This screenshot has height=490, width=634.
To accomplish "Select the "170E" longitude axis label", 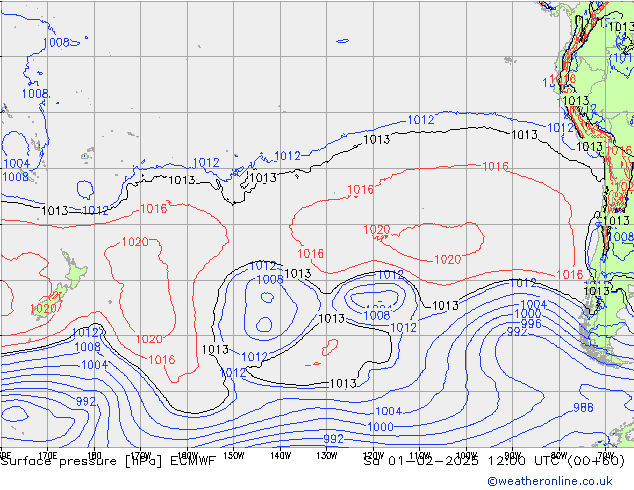I will coord(48,454).
